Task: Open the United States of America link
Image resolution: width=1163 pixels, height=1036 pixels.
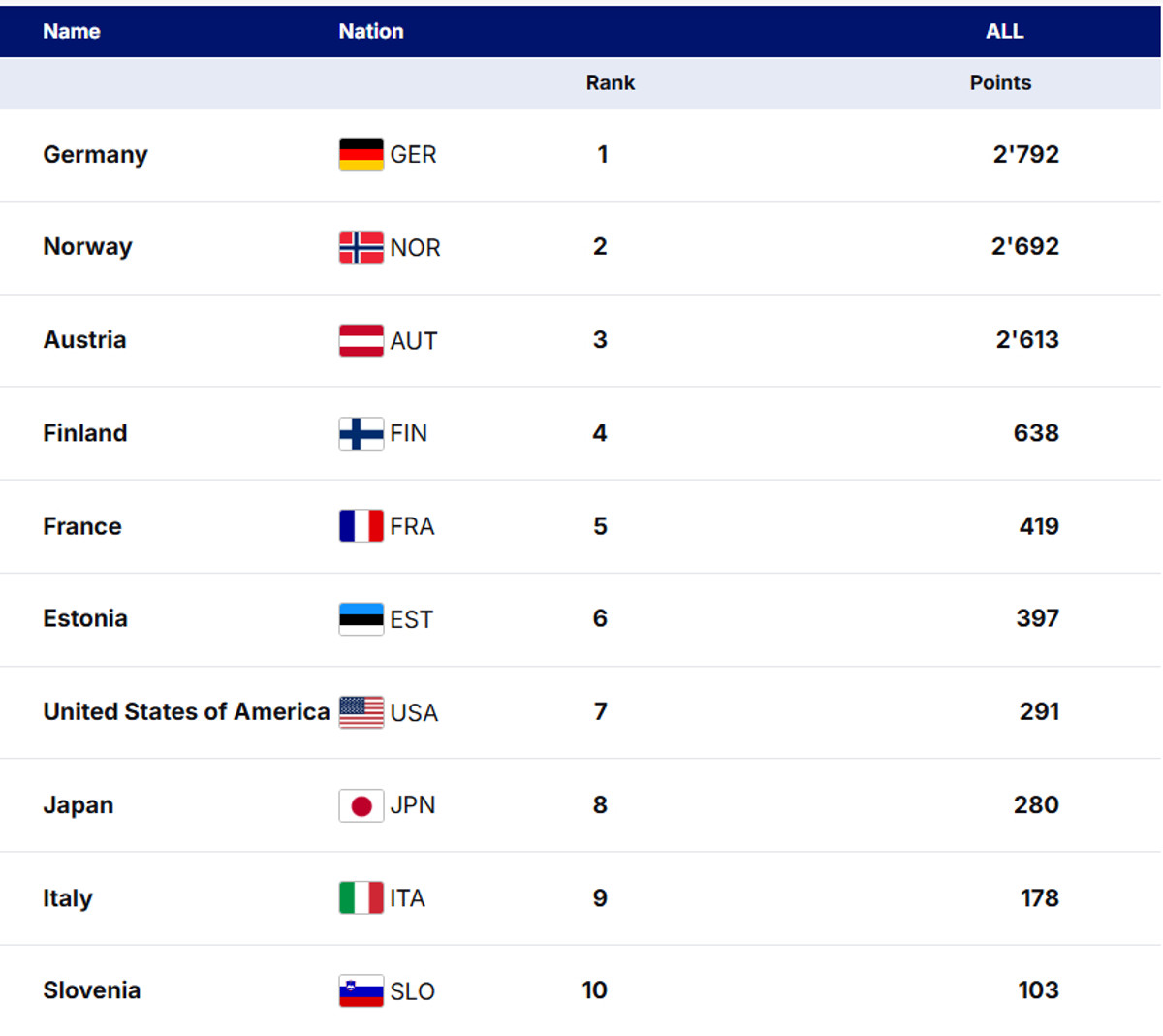Action: coord(186,712)
